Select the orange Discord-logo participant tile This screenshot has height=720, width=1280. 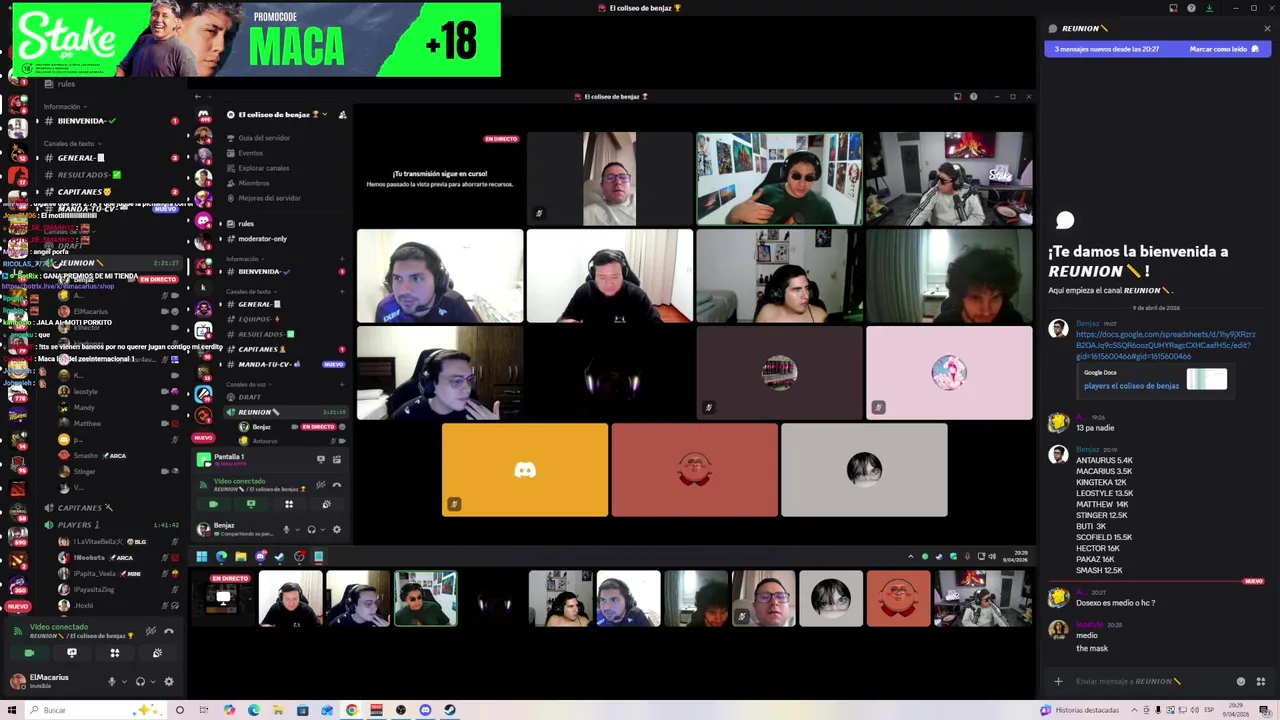click(525, 470)
